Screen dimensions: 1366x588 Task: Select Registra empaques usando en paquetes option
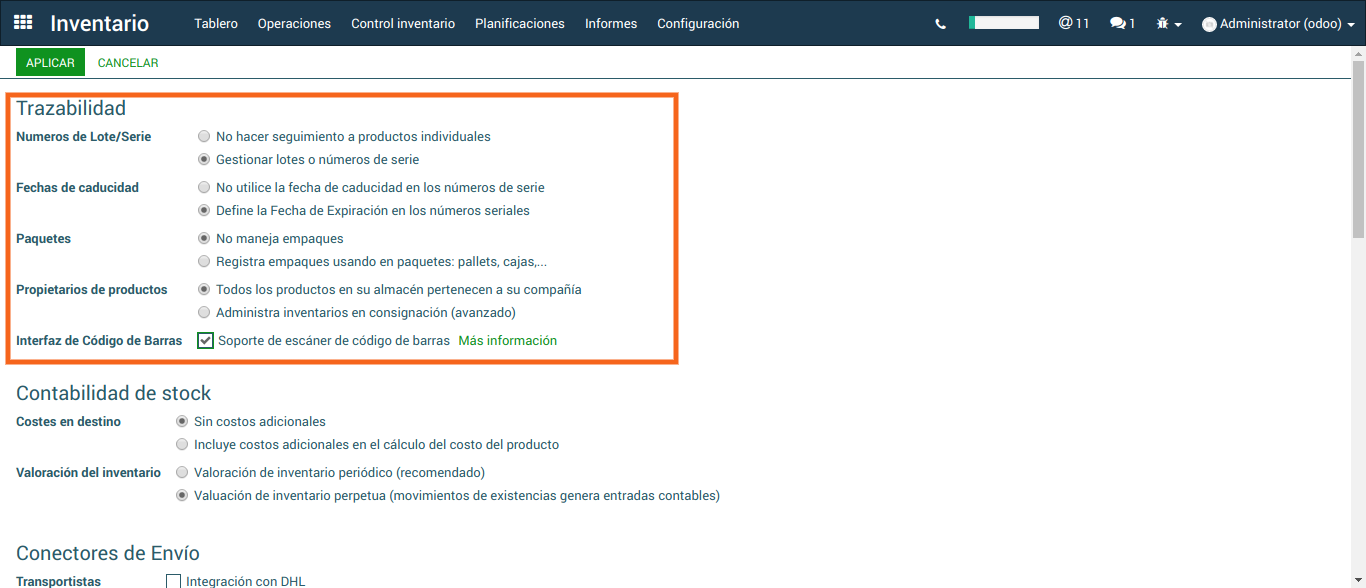205,262
